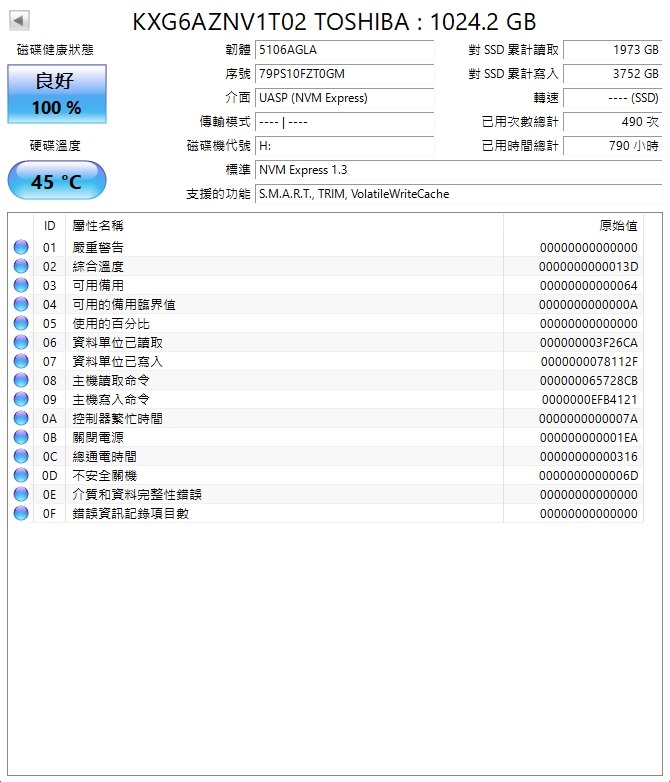The width and height of the screenshot is (670, 782).
Task: Select the 嚴重警告 attribute name
Action: coord(98,247)
